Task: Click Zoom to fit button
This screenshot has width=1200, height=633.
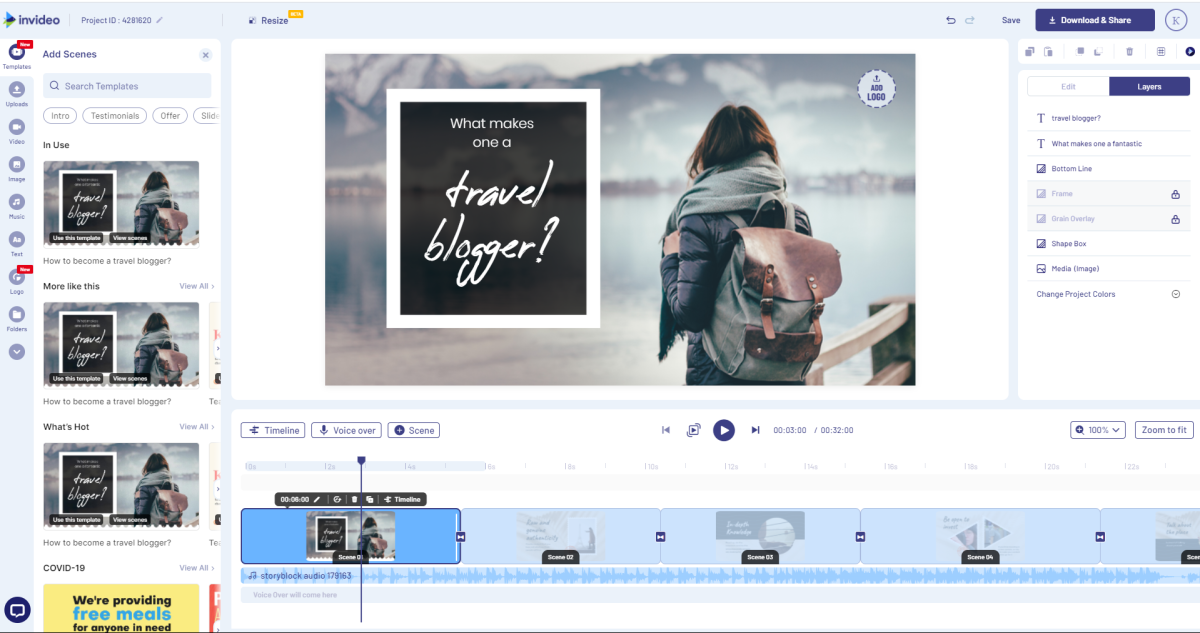Action: coord(1164,430)
